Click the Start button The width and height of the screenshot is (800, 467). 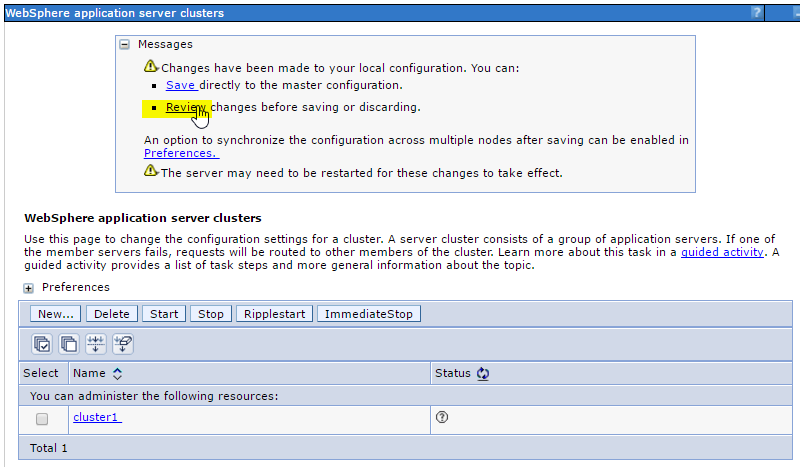[x=164, y=314]
